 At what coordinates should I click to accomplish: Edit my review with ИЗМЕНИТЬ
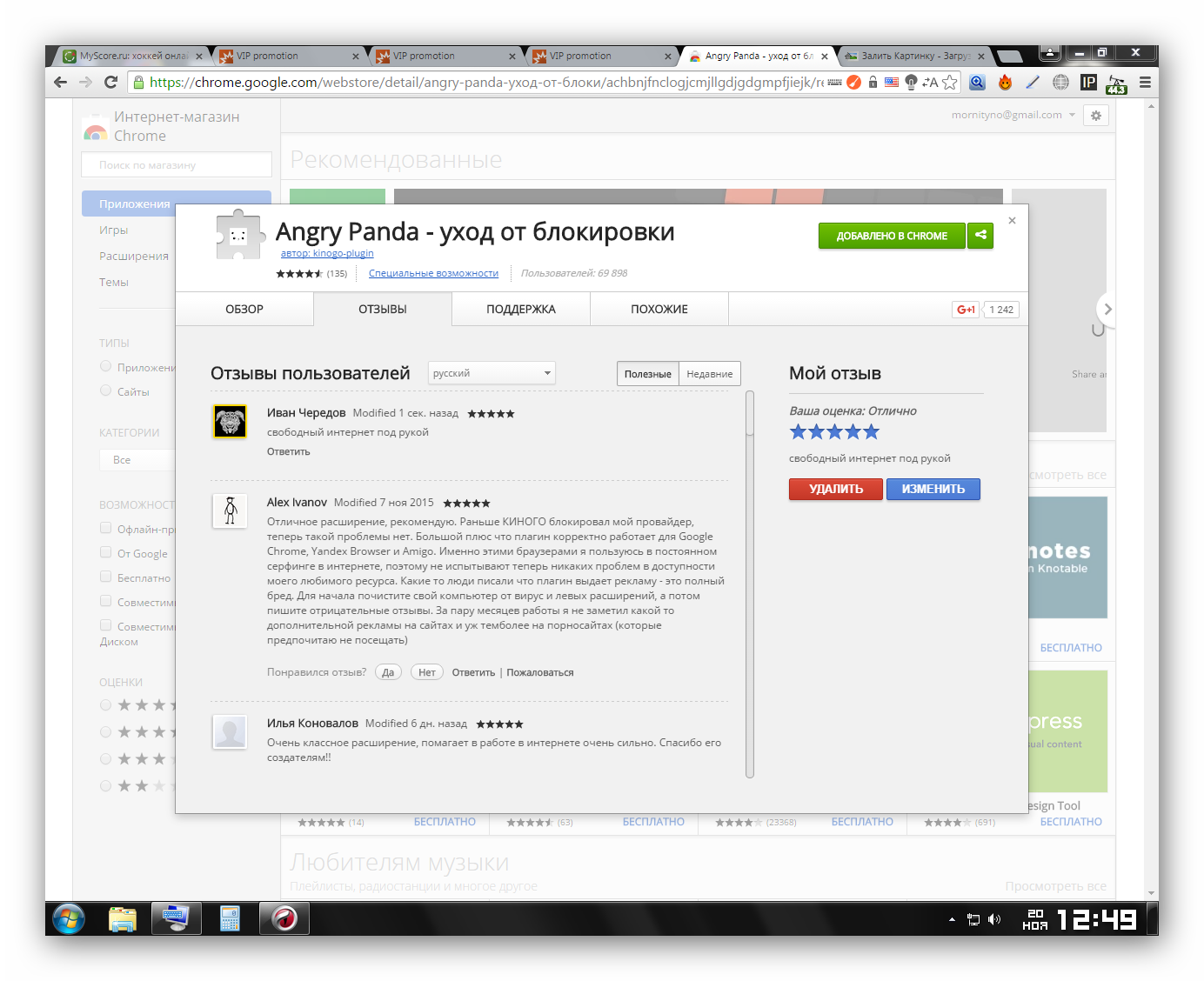point(933,489)
